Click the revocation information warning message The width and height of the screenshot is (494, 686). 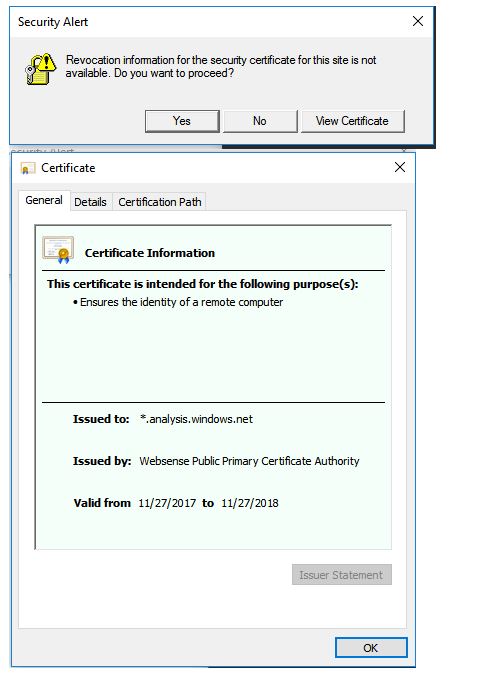click(221, 66)
